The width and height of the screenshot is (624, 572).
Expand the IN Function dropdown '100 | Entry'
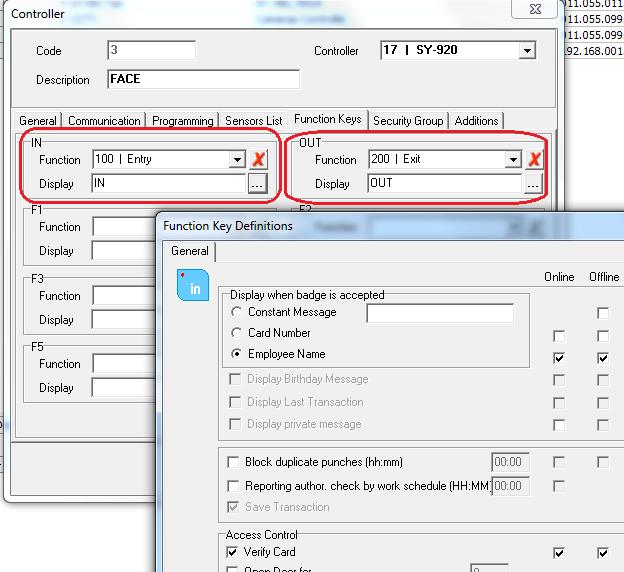[237, 159]
